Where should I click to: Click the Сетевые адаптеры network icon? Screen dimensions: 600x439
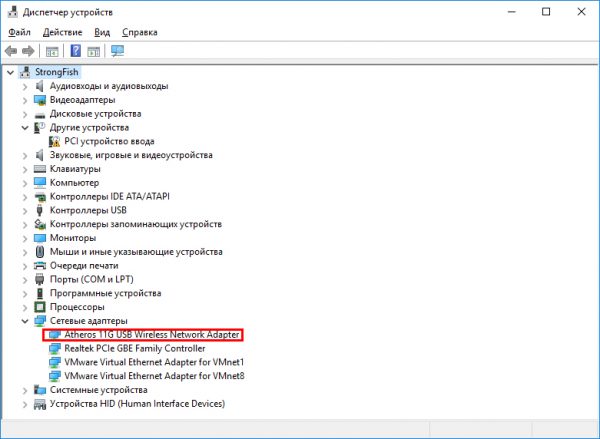40,321
